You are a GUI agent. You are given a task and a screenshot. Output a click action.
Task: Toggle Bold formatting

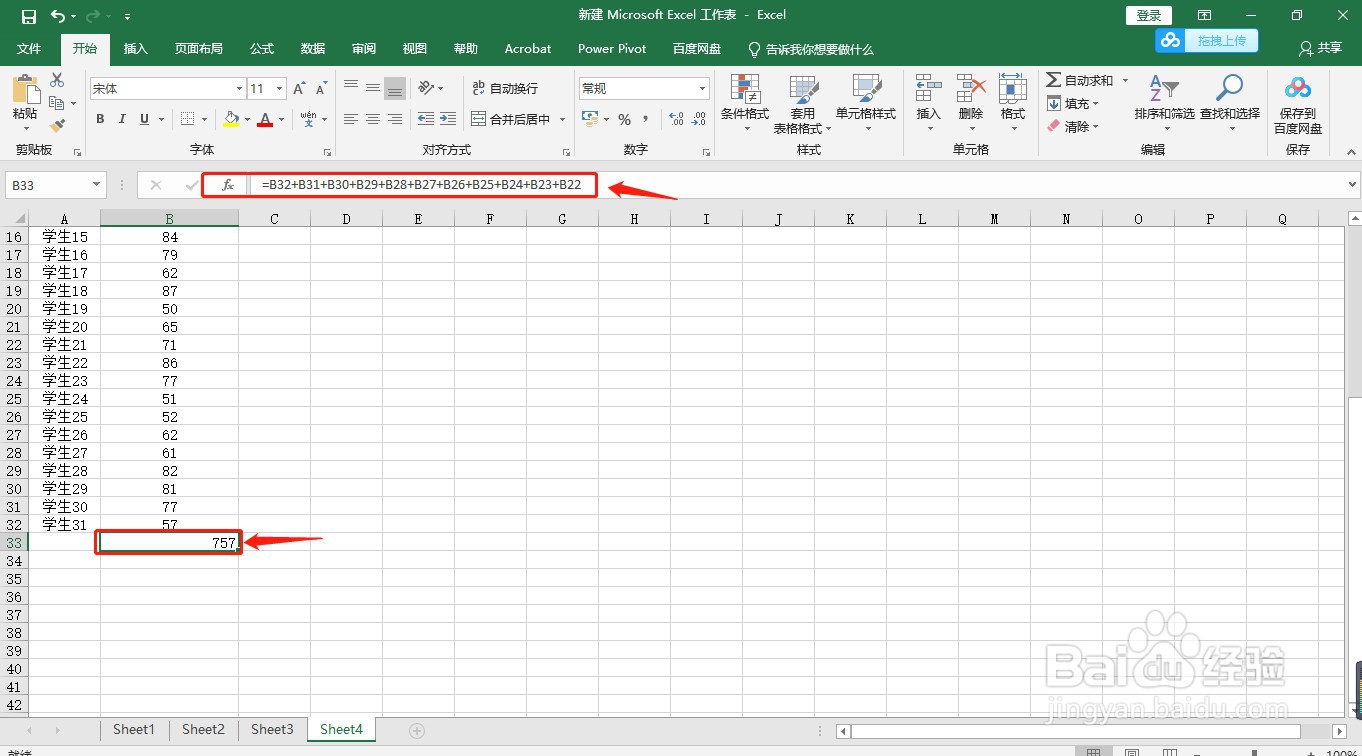click(100, 119)
